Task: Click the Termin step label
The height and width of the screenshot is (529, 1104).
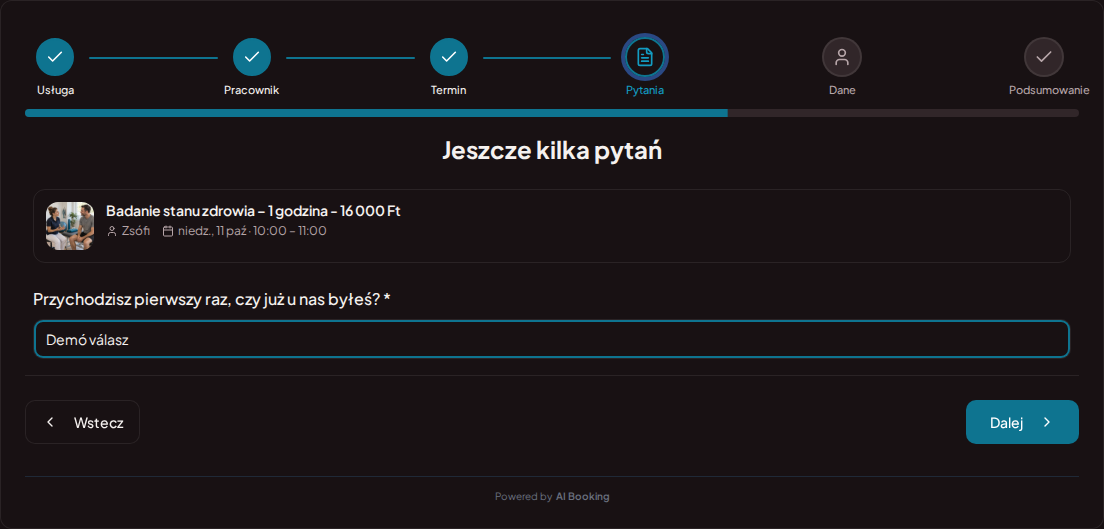Action: click(448, 90)
